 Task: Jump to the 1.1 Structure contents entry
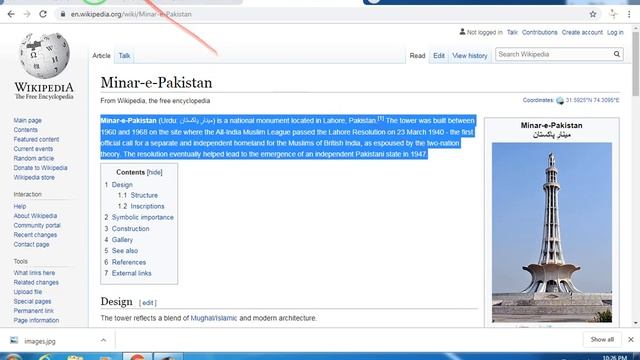click(144, 195)
